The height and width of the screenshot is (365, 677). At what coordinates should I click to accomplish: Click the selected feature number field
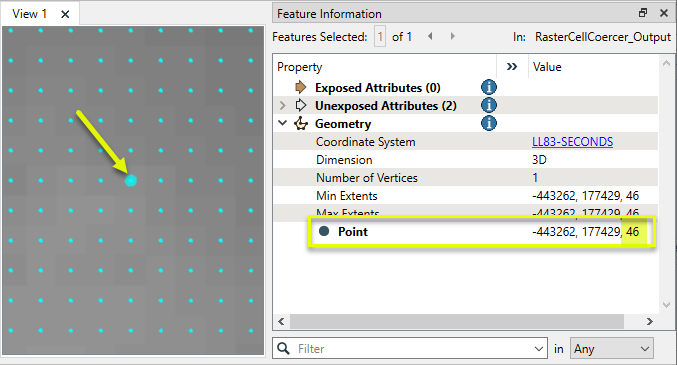coord(380,37)
